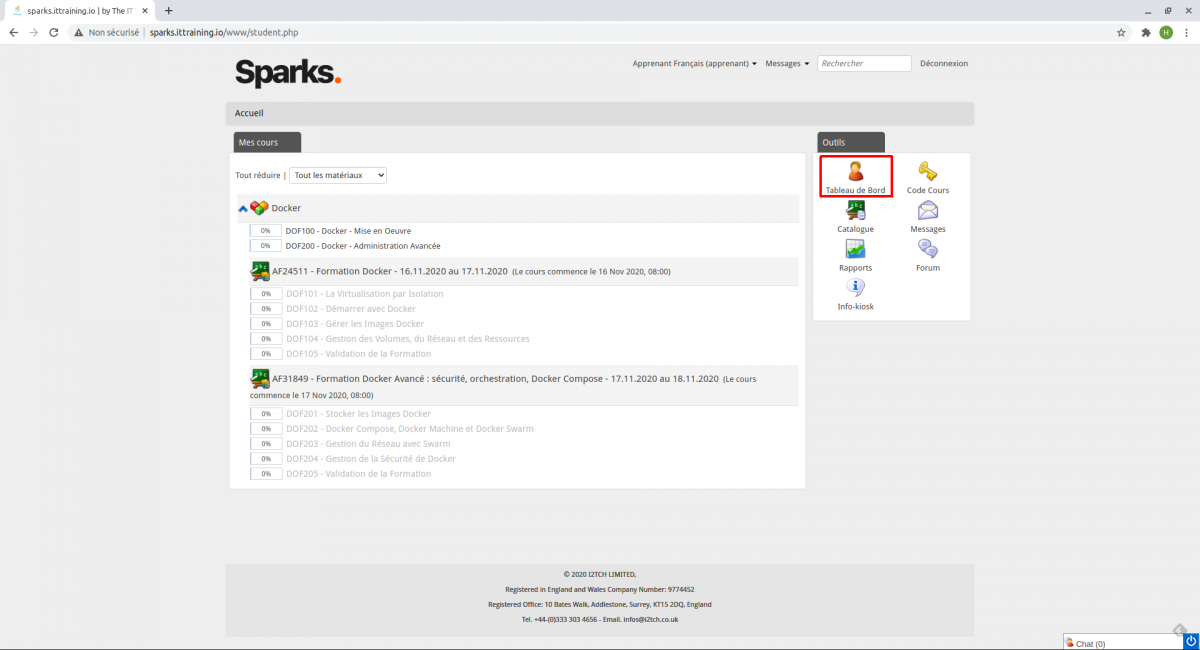Open course DOF200 - Docker - Administration Avancée
Screen dimensions: 1200x650
pyautogui.click(x=363, y=246)
